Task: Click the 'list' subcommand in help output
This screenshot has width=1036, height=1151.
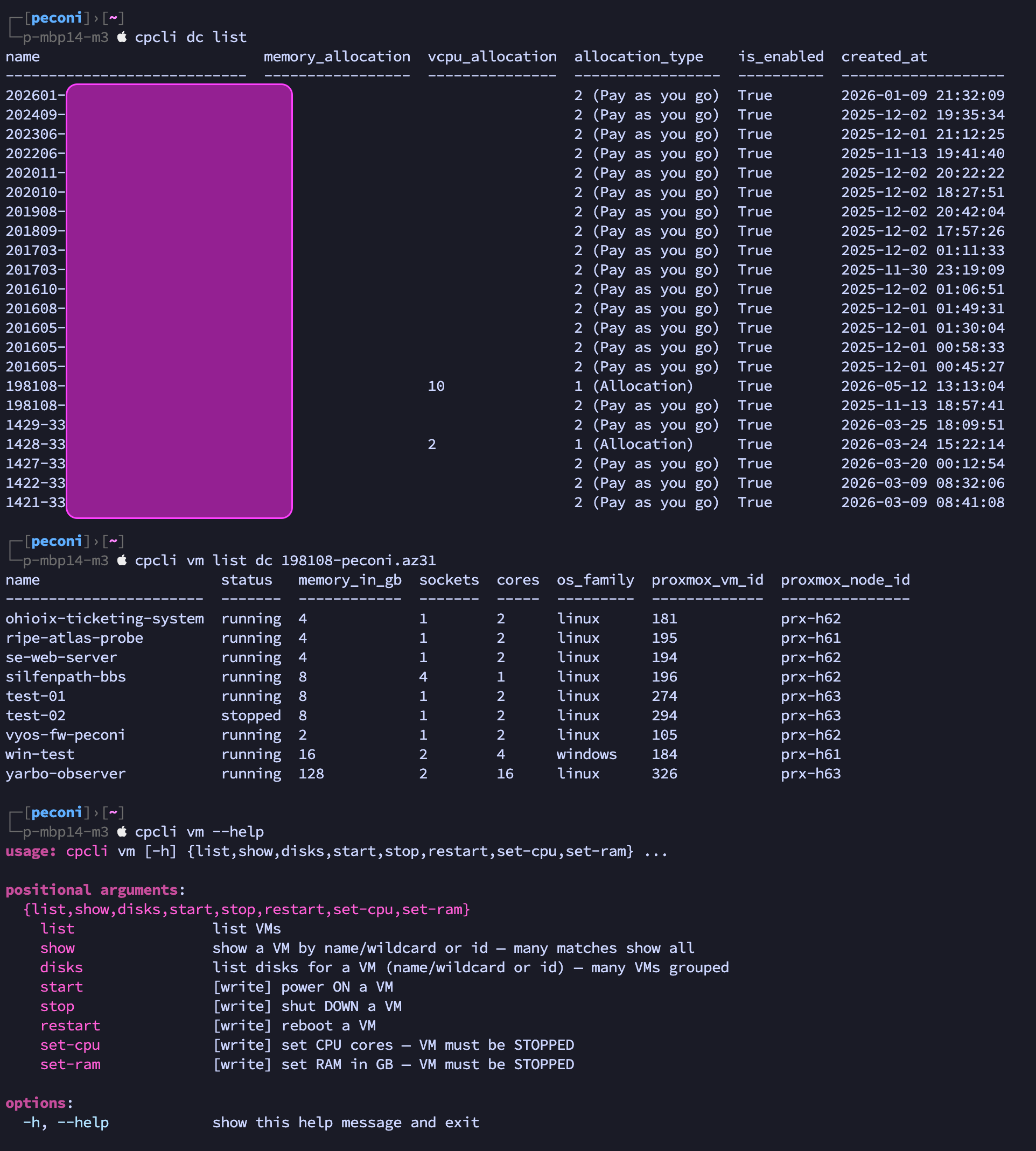Action: pos(57,929)
